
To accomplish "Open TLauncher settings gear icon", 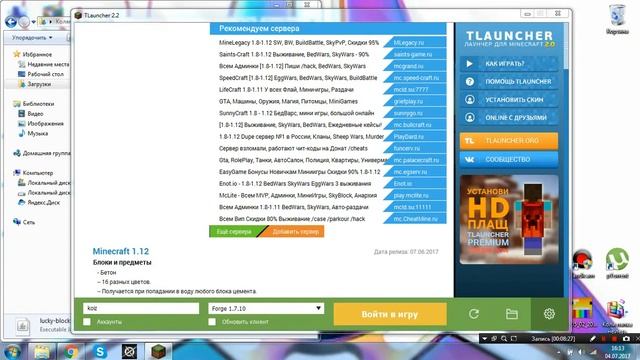I will 549,314.
